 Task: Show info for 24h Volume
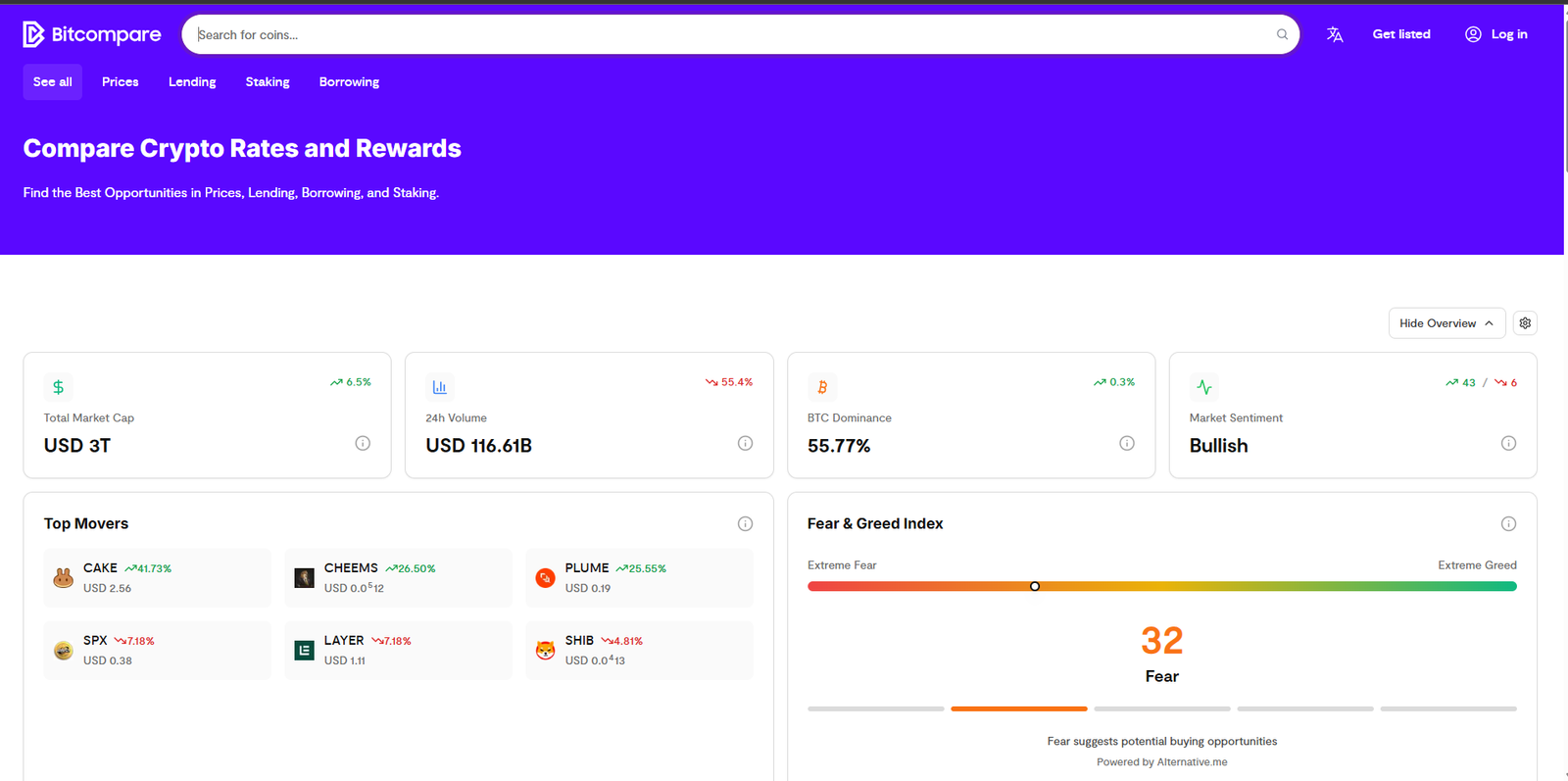(x=745, y=443)
